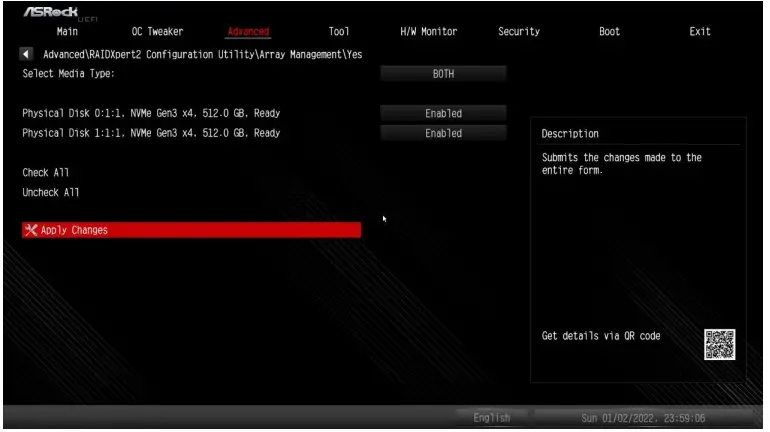This screenshot has width=770, height=432.
Task: Click the Description panel heading
Action: 570,134
